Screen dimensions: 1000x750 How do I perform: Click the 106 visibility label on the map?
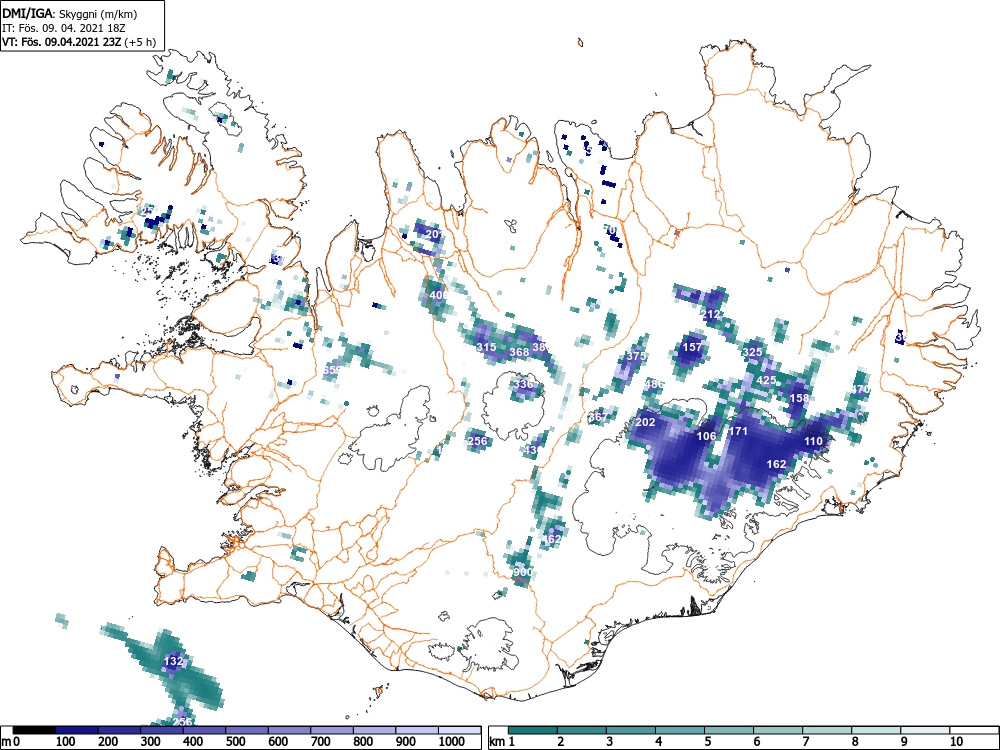[706, 436]
